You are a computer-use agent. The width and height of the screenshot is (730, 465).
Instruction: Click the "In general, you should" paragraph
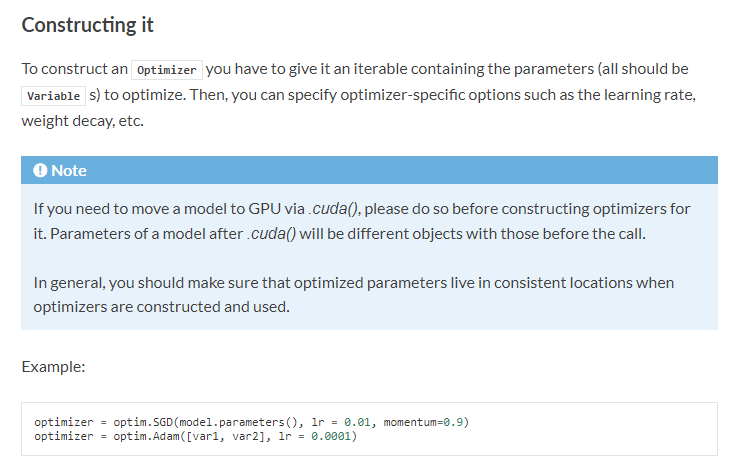pos(354,295)
